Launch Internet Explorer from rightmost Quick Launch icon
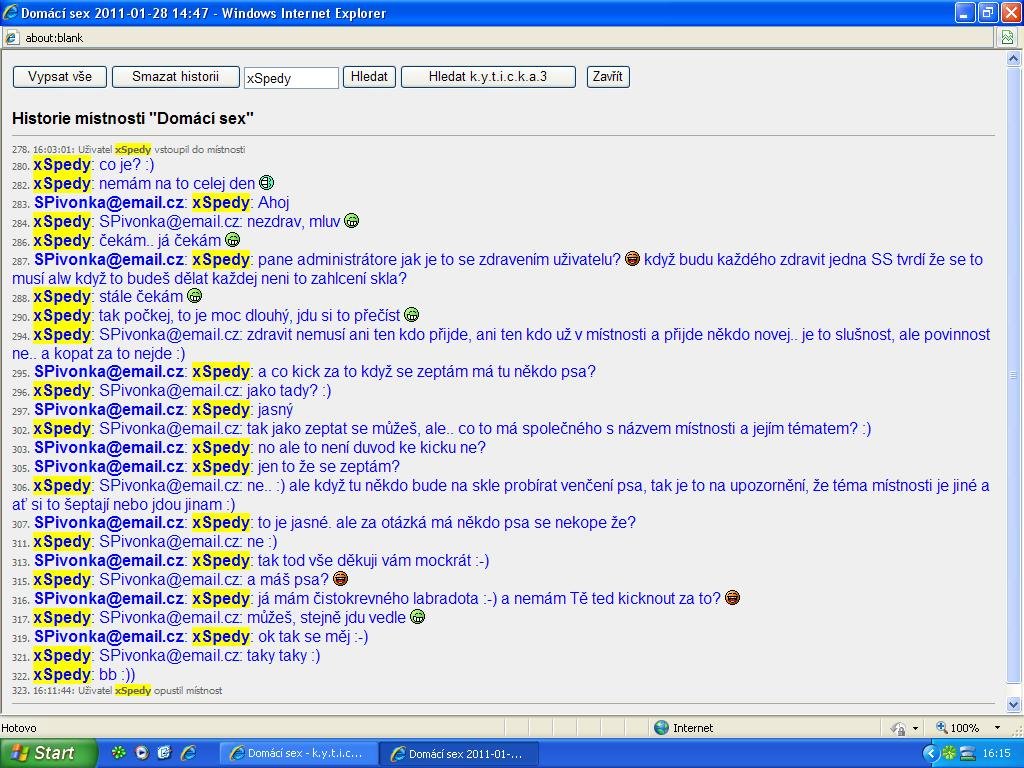 pos(187,753)
